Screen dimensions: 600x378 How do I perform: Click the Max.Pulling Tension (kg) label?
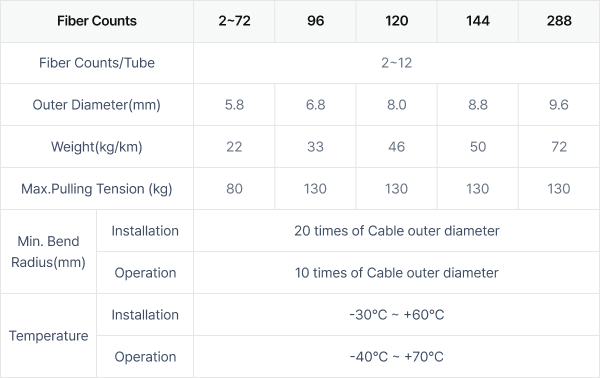pyautogui.click(x=97, y=189)
